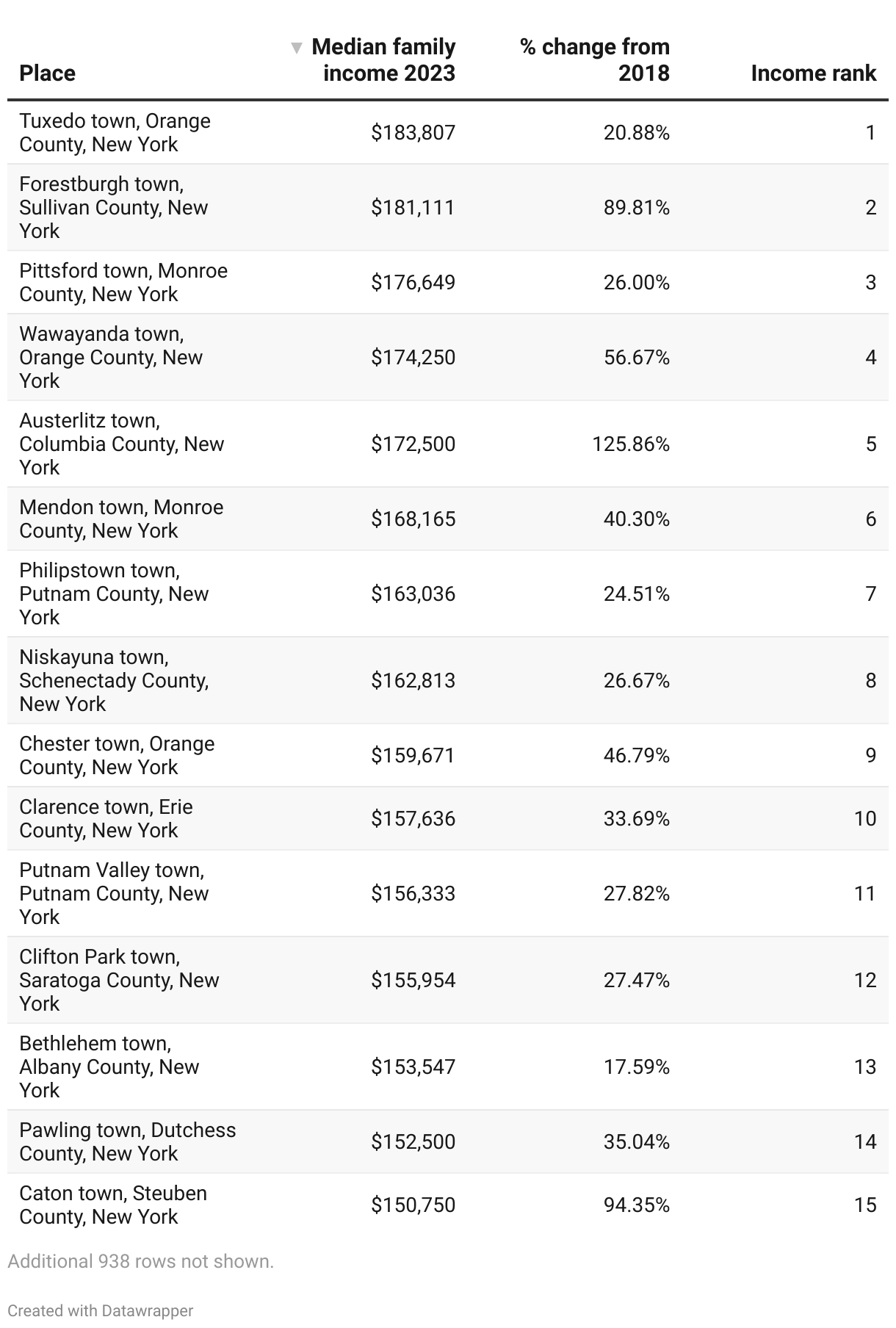Click Niskayuna town income value $162,813
The width and height of the screenshot is (896, 1328).
(413, 681)
